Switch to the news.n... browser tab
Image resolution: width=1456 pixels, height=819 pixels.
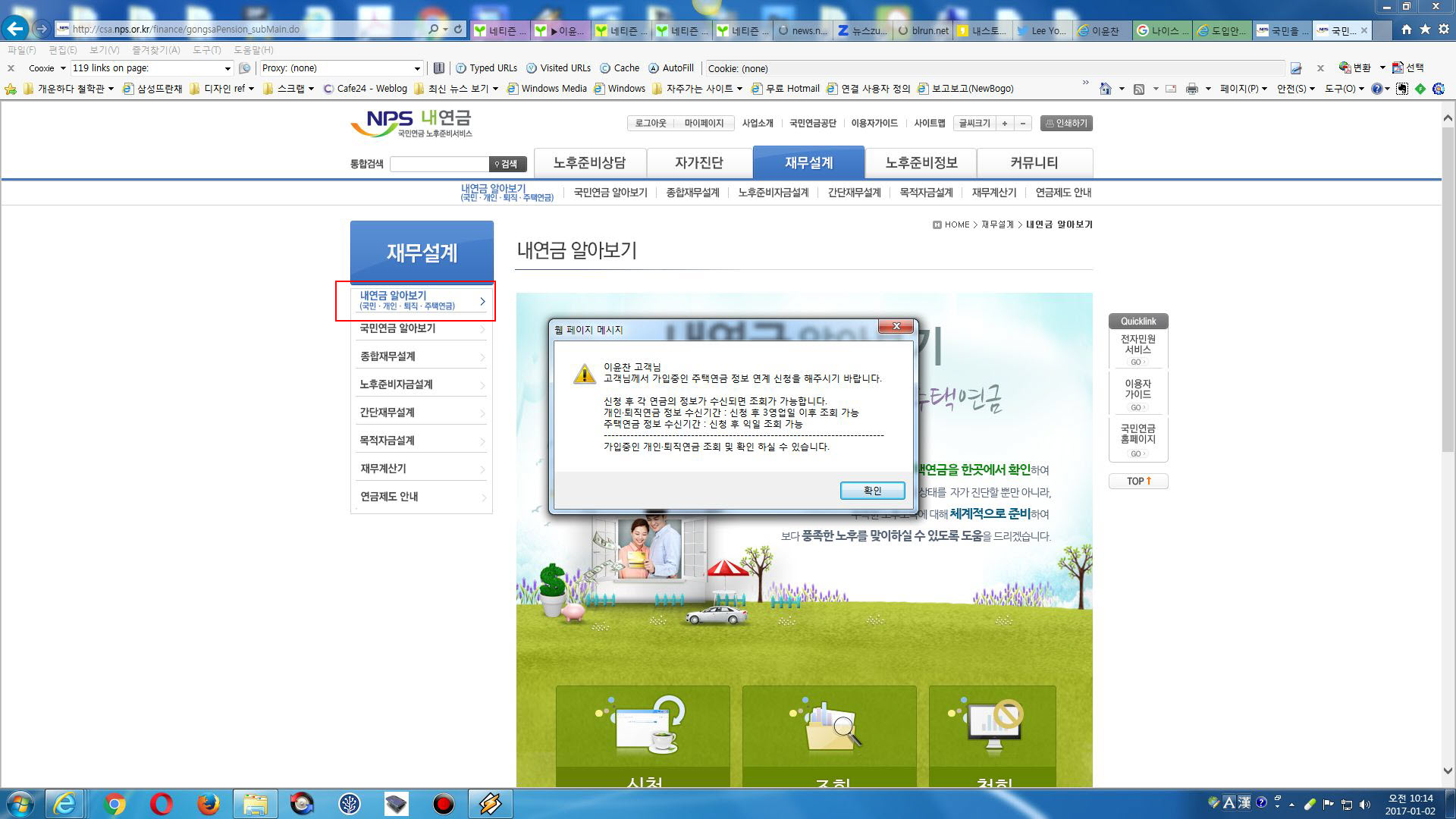802,30
